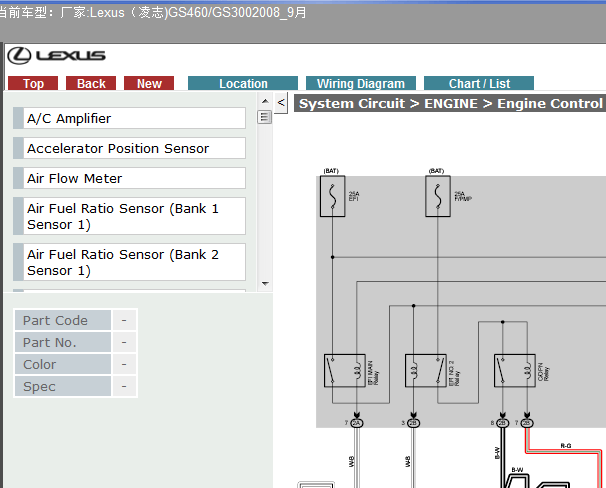Click the list scrollbar up arrow
606x488 pixels.
(265, 101)
